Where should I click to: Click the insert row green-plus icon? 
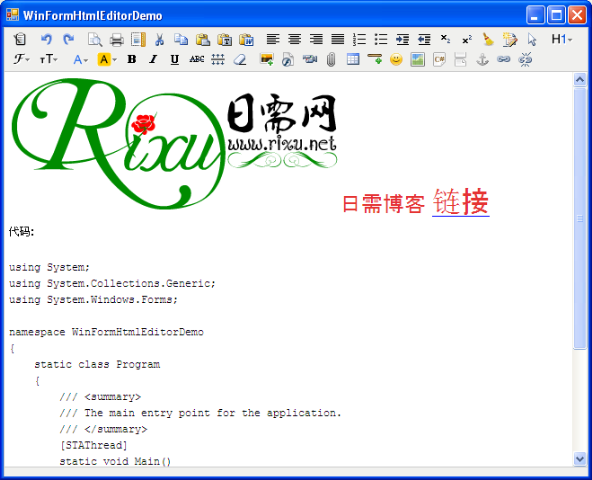click(x=375, y=59)
